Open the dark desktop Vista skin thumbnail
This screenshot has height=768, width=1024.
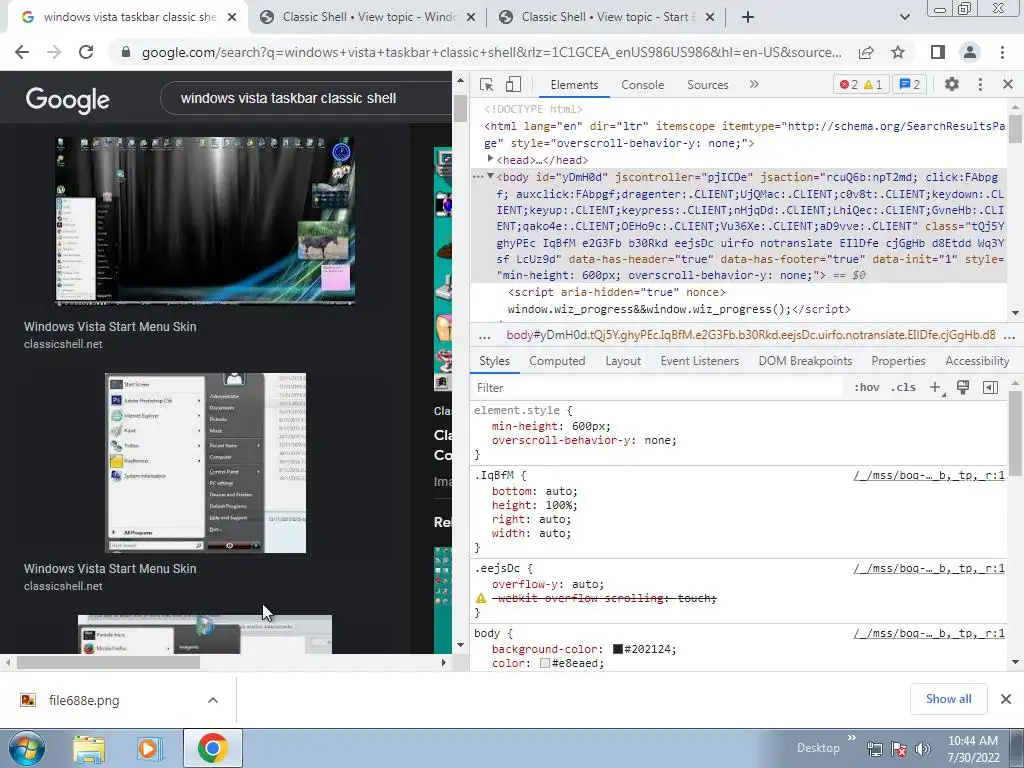point(205,221)
